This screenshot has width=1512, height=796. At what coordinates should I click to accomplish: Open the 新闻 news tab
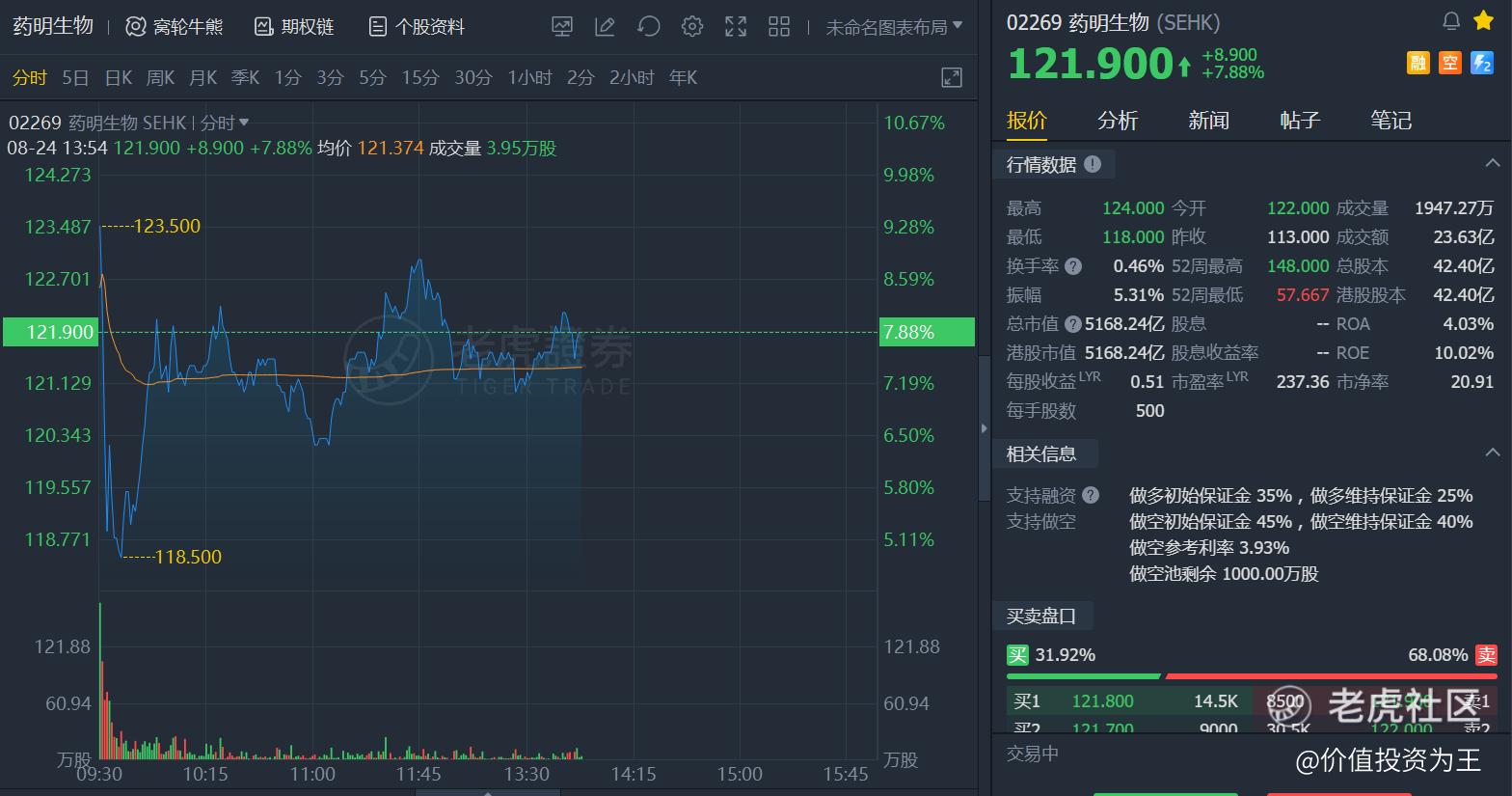tap(1208, 121)
